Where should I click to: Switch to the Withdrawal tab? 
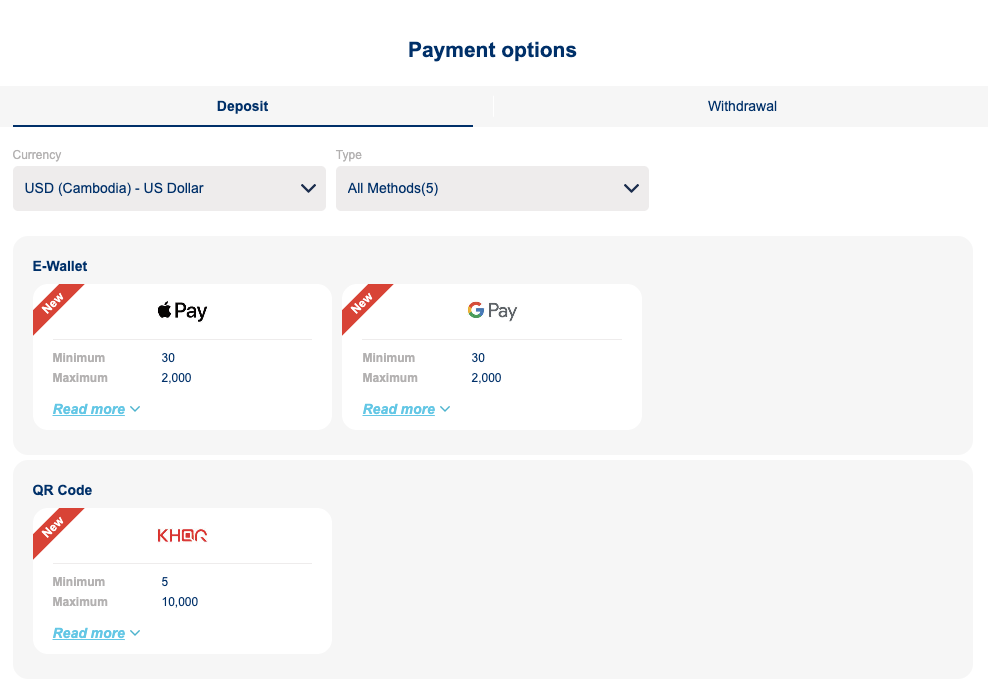coord(742,106)
